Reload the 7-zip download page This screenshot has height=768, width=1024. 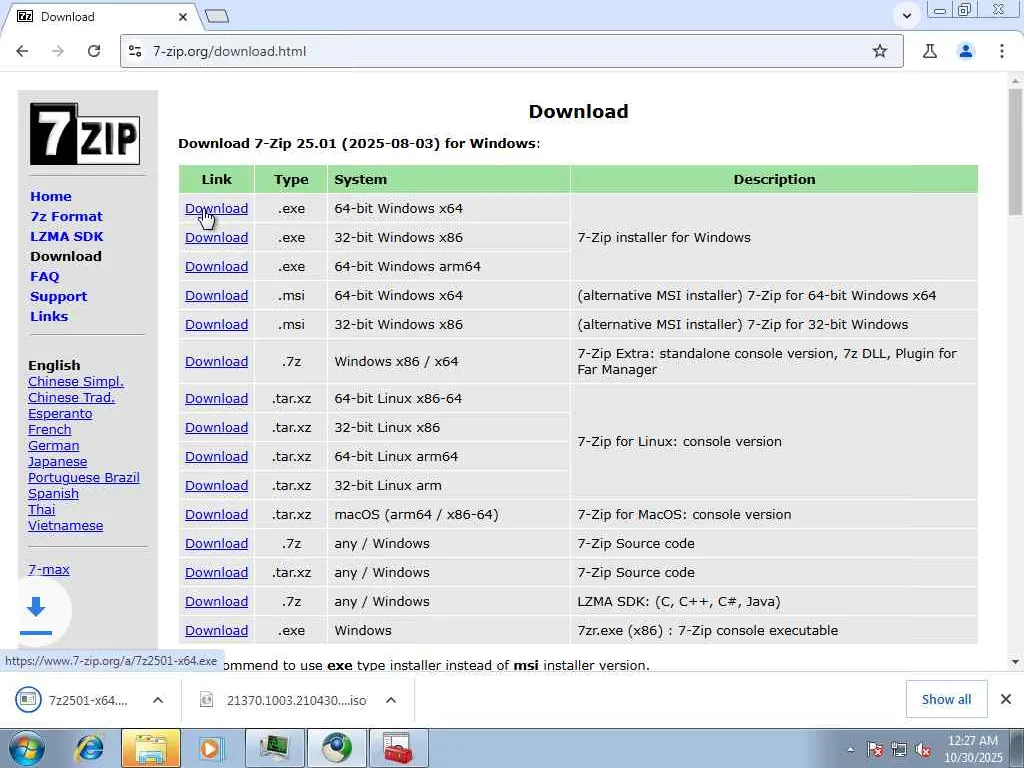click(94, 51)
